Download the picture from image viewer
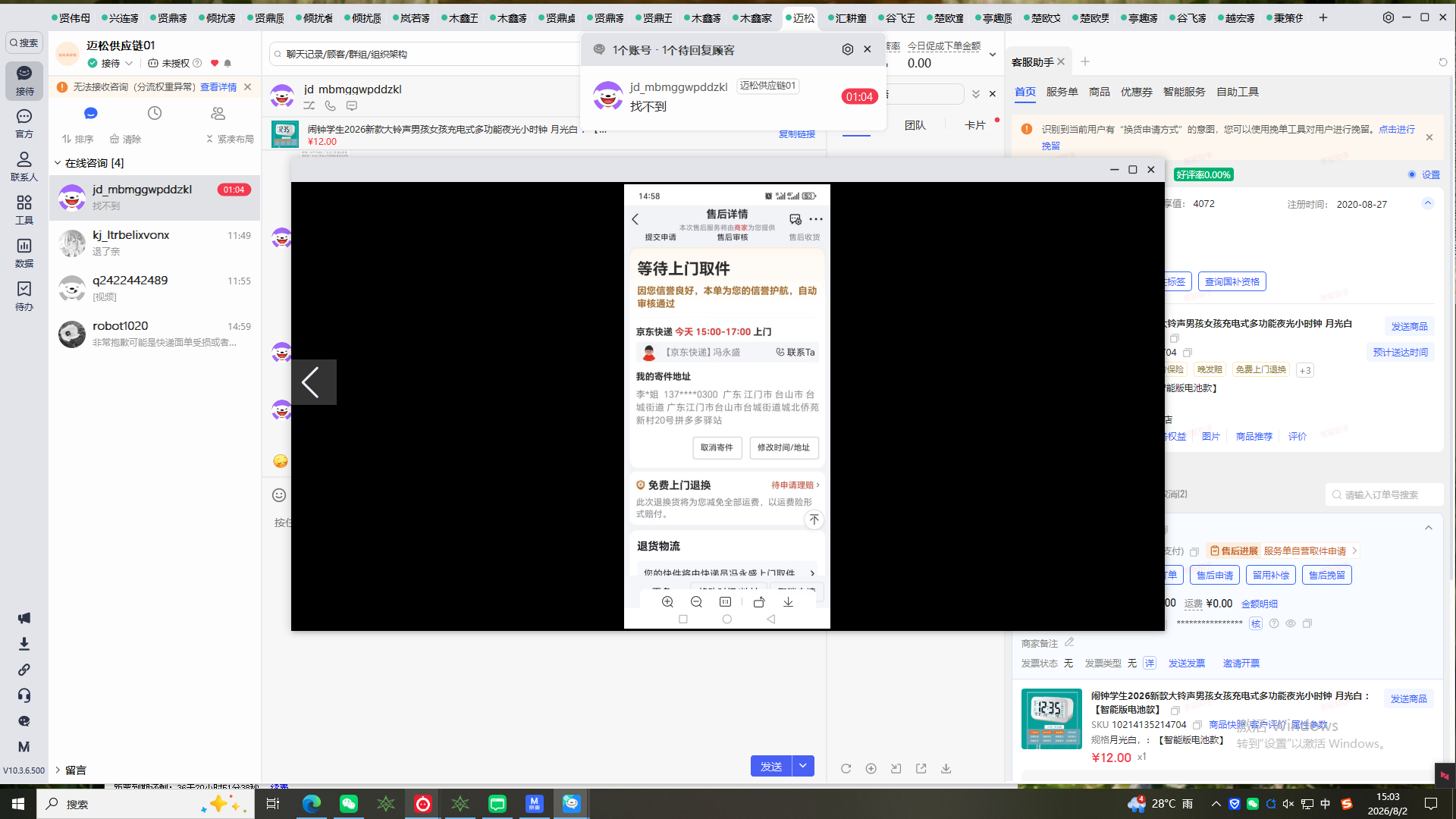Viewport: 1456px width, 819px height. (789, 602)
